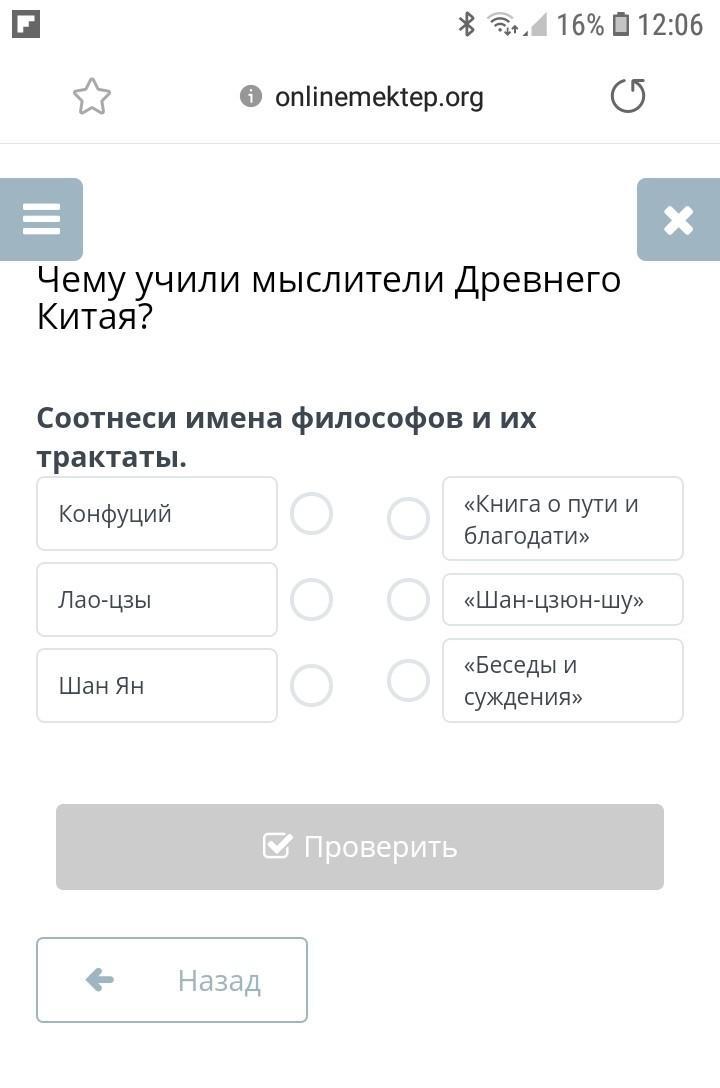Tap the Wi-Fi status icon
Image resolution: width=720 pixels, height=1088 pixels.
pos(502,24)
